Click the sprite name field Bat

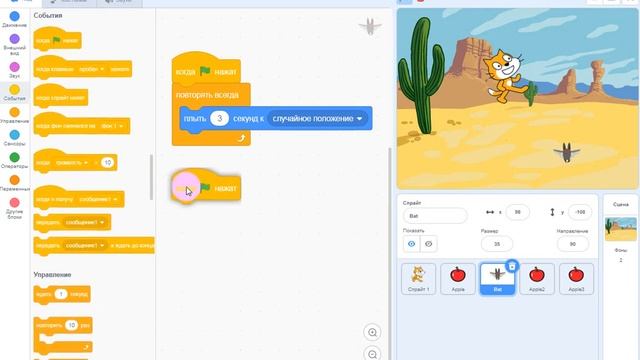(x=435, y=216)
